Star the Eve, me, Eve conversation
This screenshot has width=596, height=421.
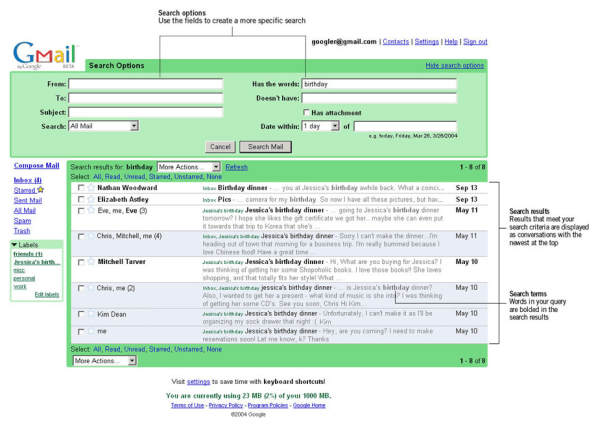(x=91, y=210)
